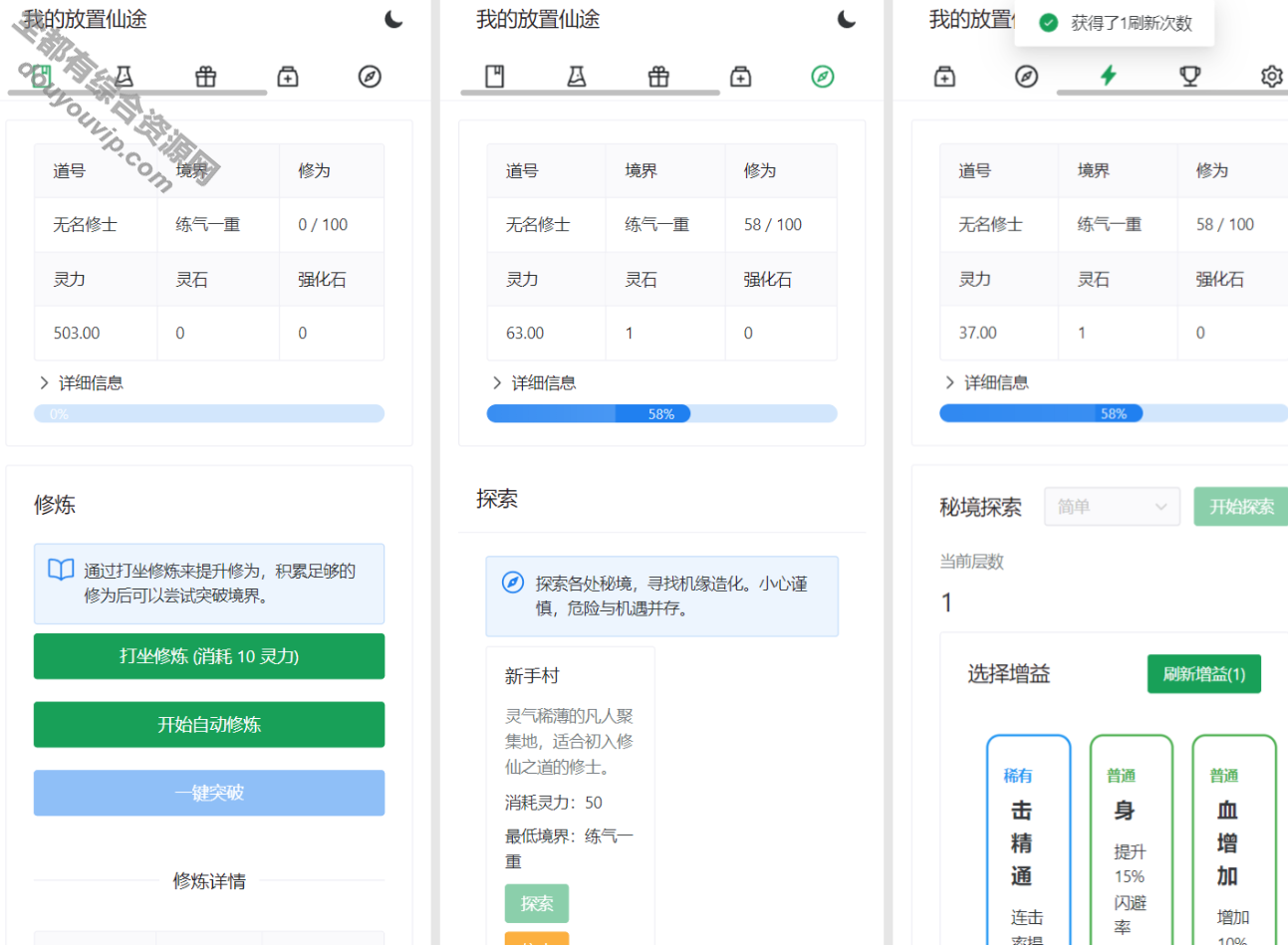Screen dimensions: 1288x947
Task: Click the green 探索 button in 新手村 card
Action: tap(537, 903)
